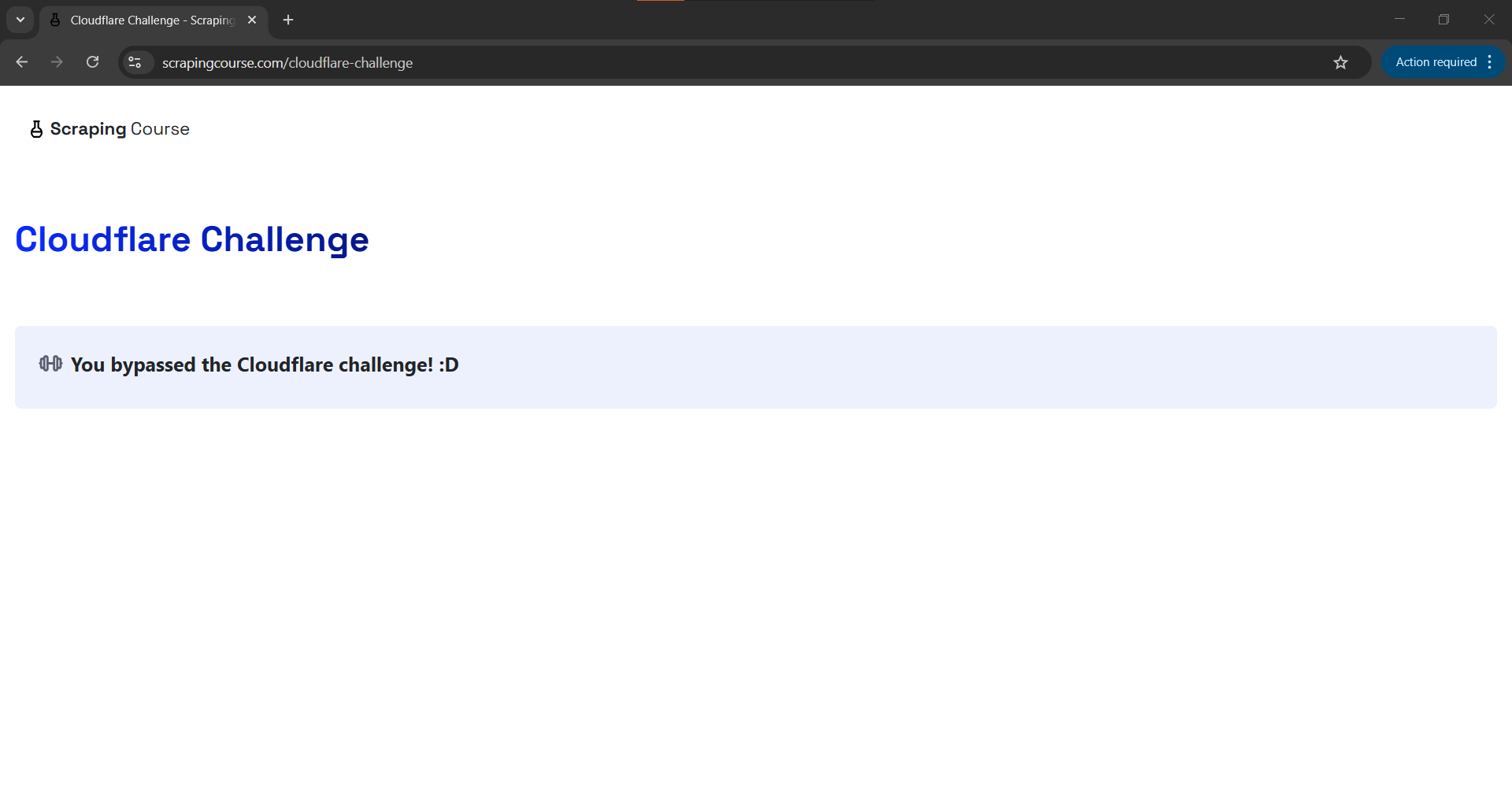The image size is (1512, 803).
Task: Click the flask favicon in the tab
Action: pyautogui.click(x=55, y=20)
